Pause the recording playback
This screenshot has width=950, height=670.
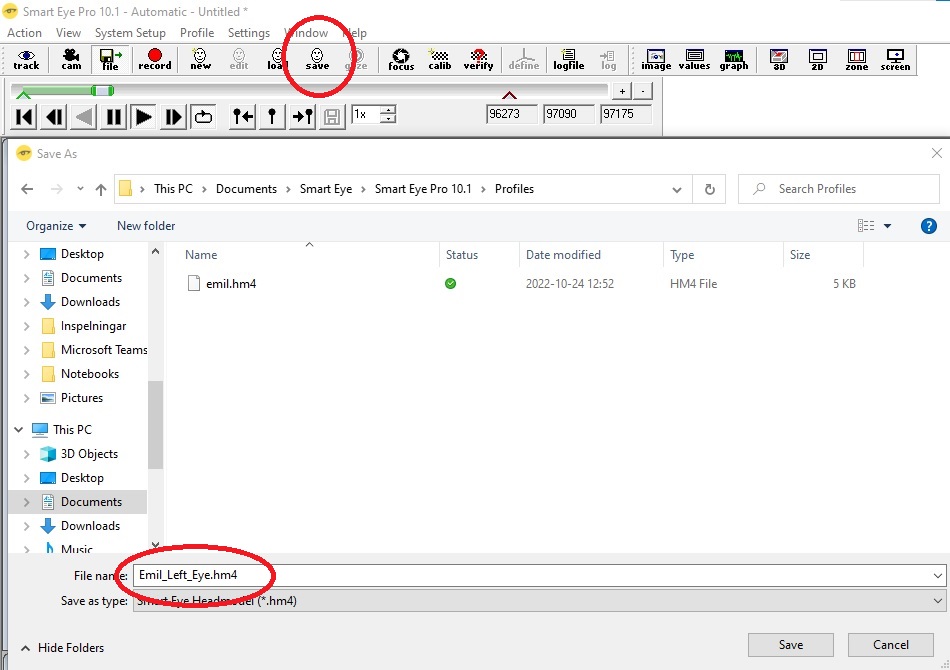point(113,116)
